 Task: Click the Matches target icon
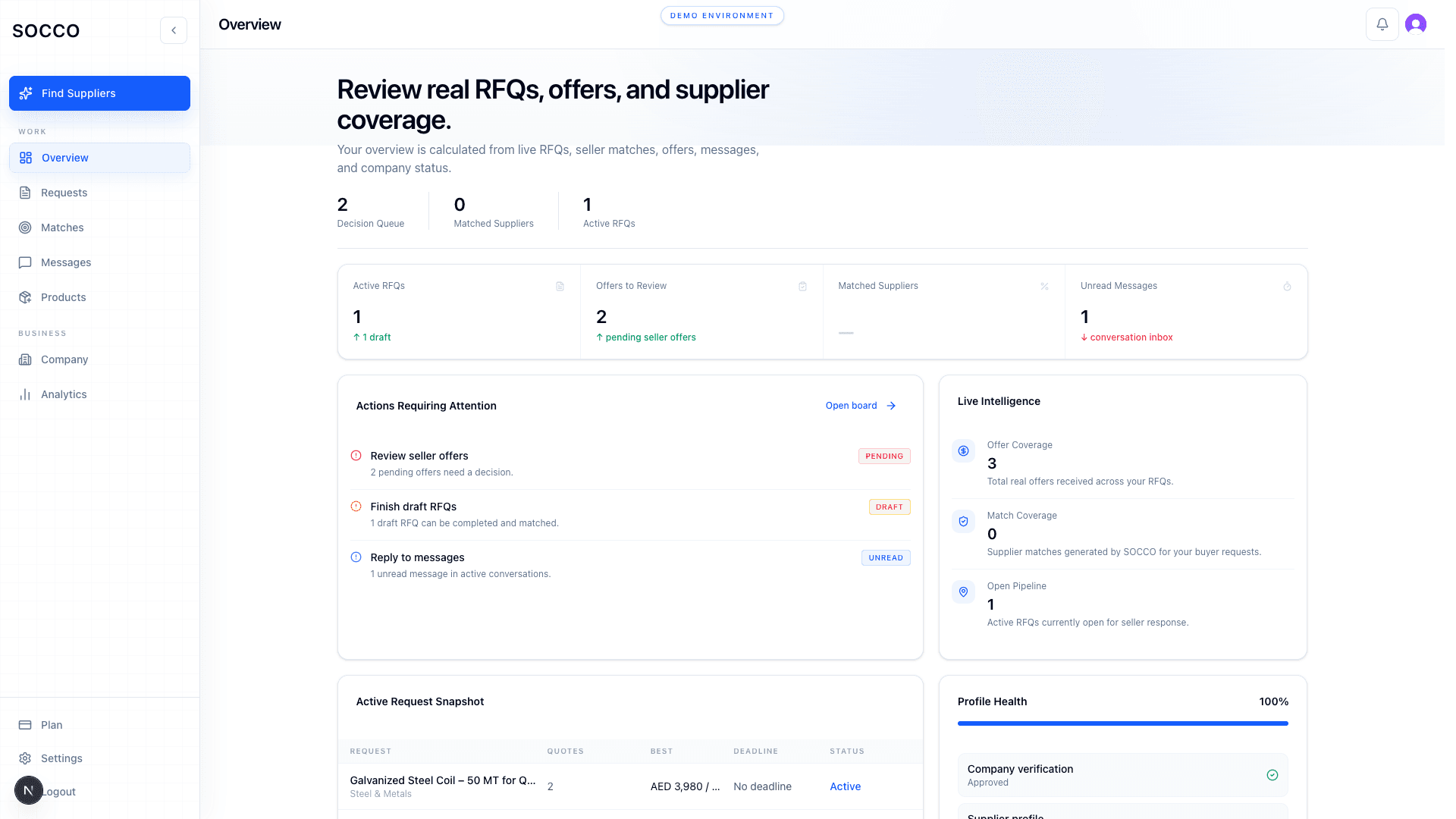(x=25, y=227)
